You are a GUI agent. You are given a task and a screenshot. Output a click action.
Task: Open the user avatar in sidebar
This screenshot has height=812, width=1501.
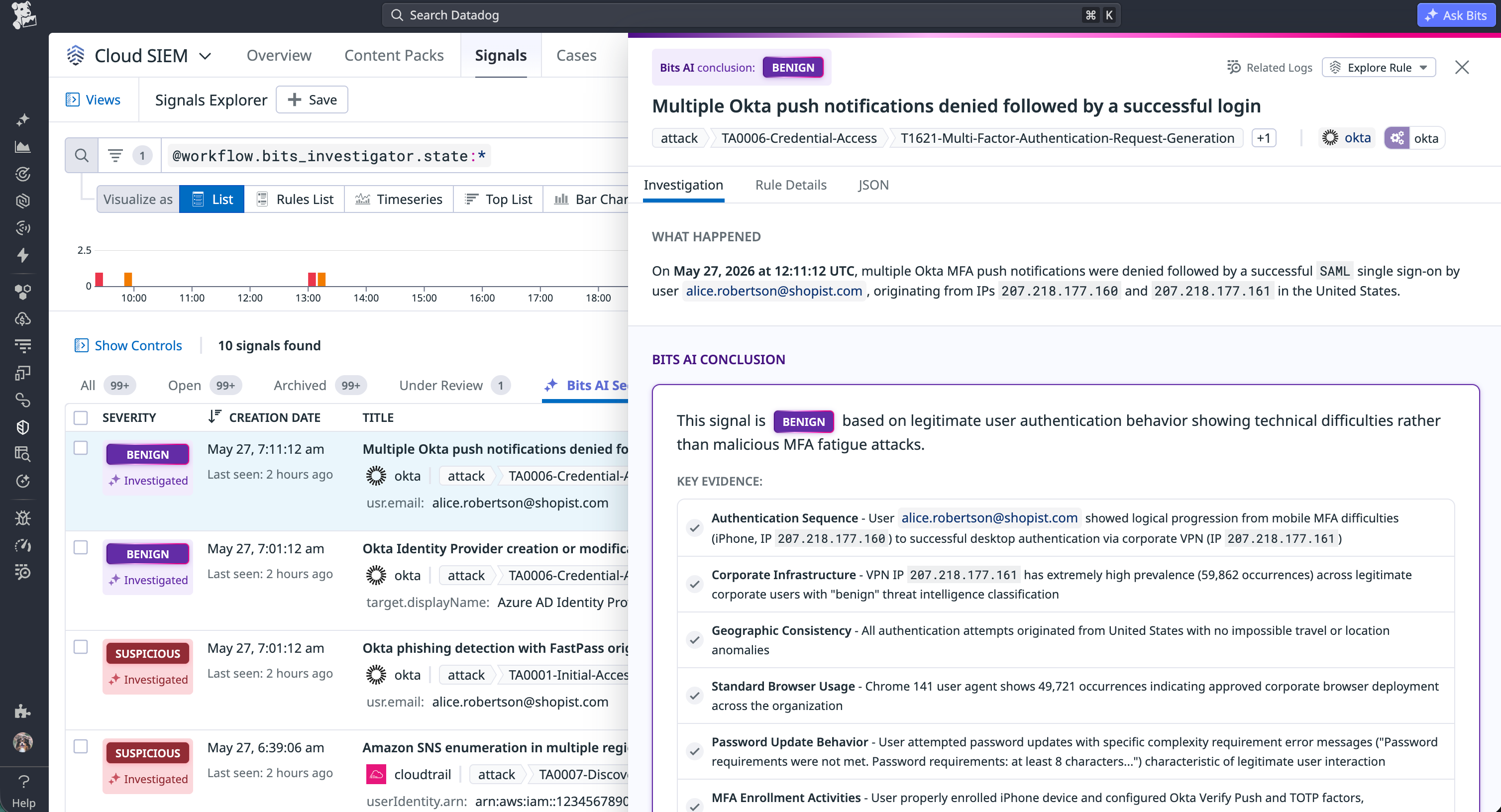[x=23, y=742]
